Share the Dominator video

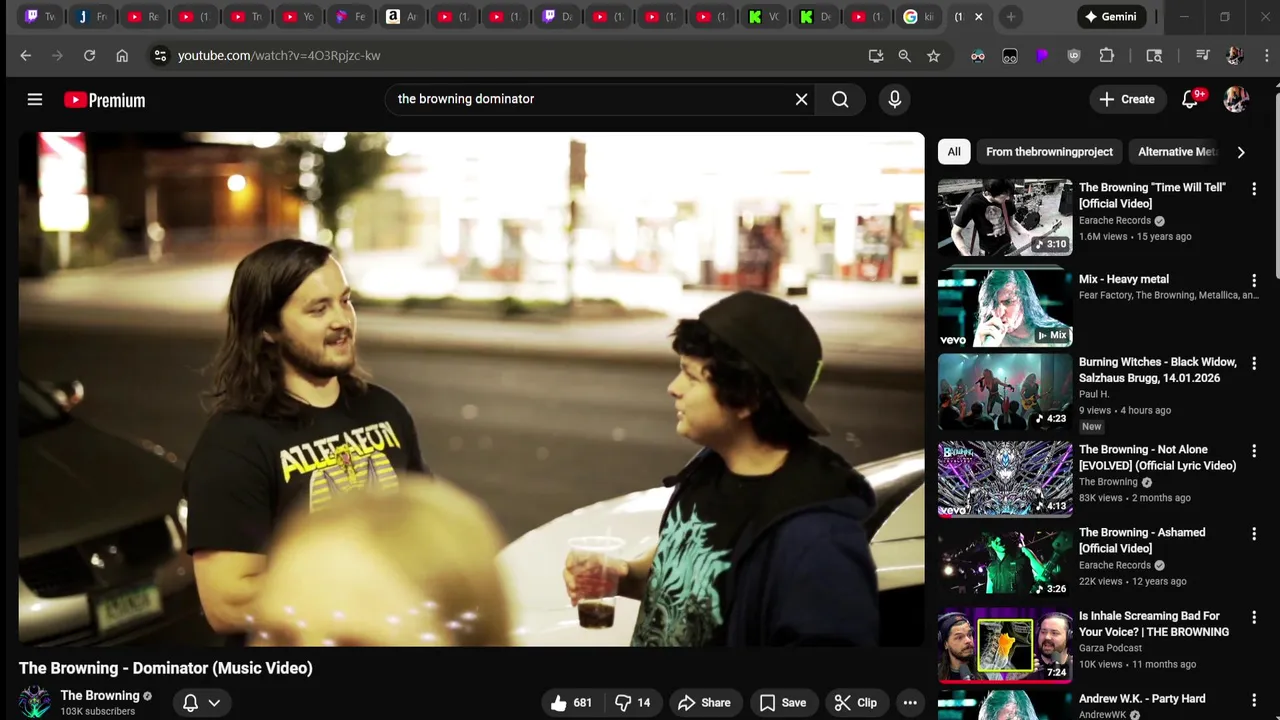click(x=704, y=703)
